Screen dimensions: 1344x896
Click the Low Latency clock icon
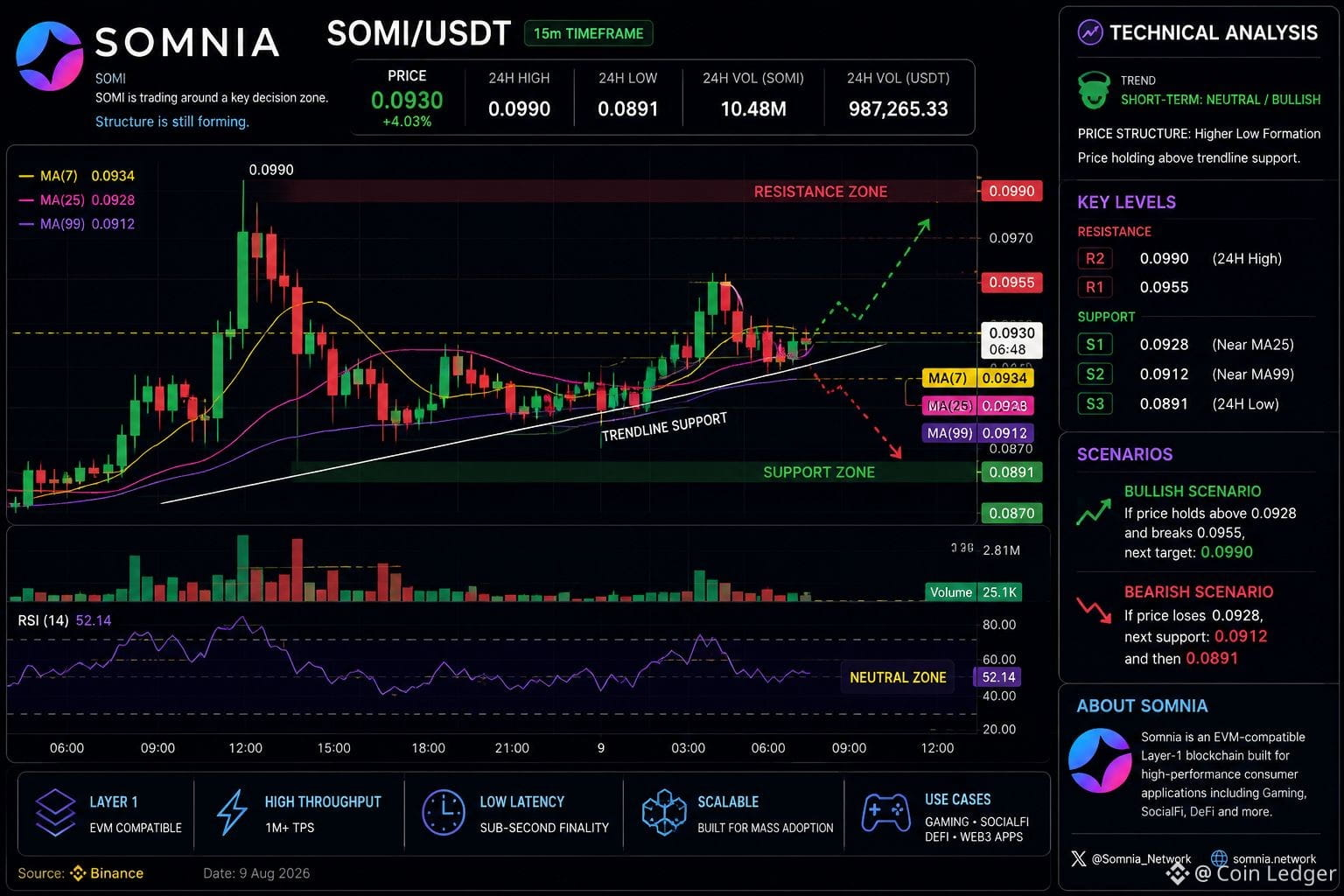click(444, 812)
